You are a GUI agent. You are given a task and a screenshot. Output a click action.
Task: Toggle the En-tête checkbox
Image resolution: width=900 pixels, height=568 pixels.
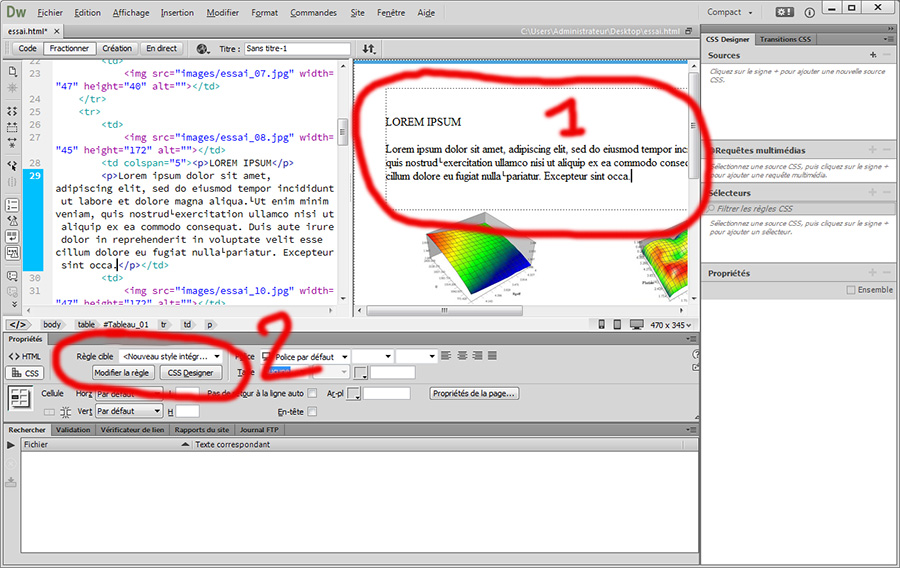pos(312,411)
